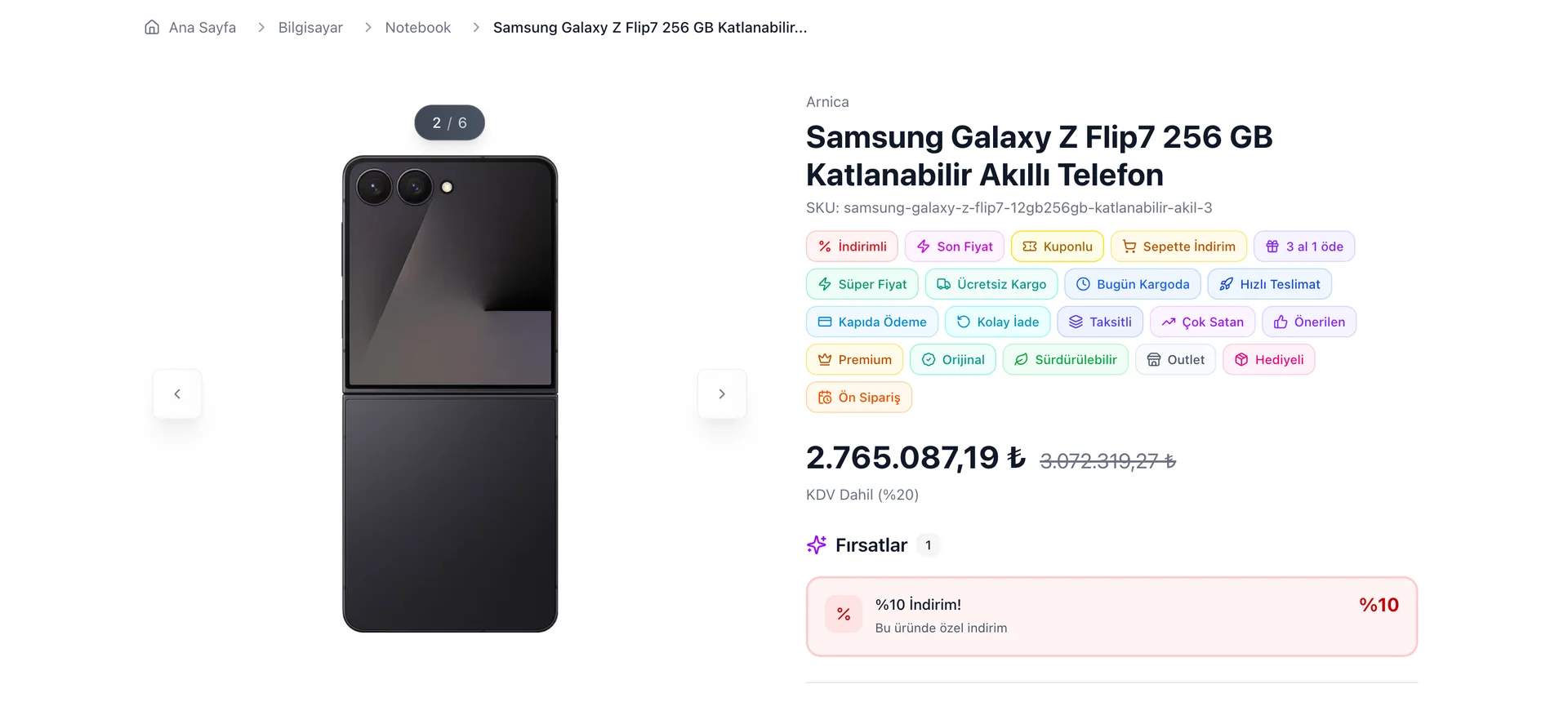Image resolution: width=1568 pixels, height=702 pixels.
Task: Go to the previous product image
Action: [177, 394]
